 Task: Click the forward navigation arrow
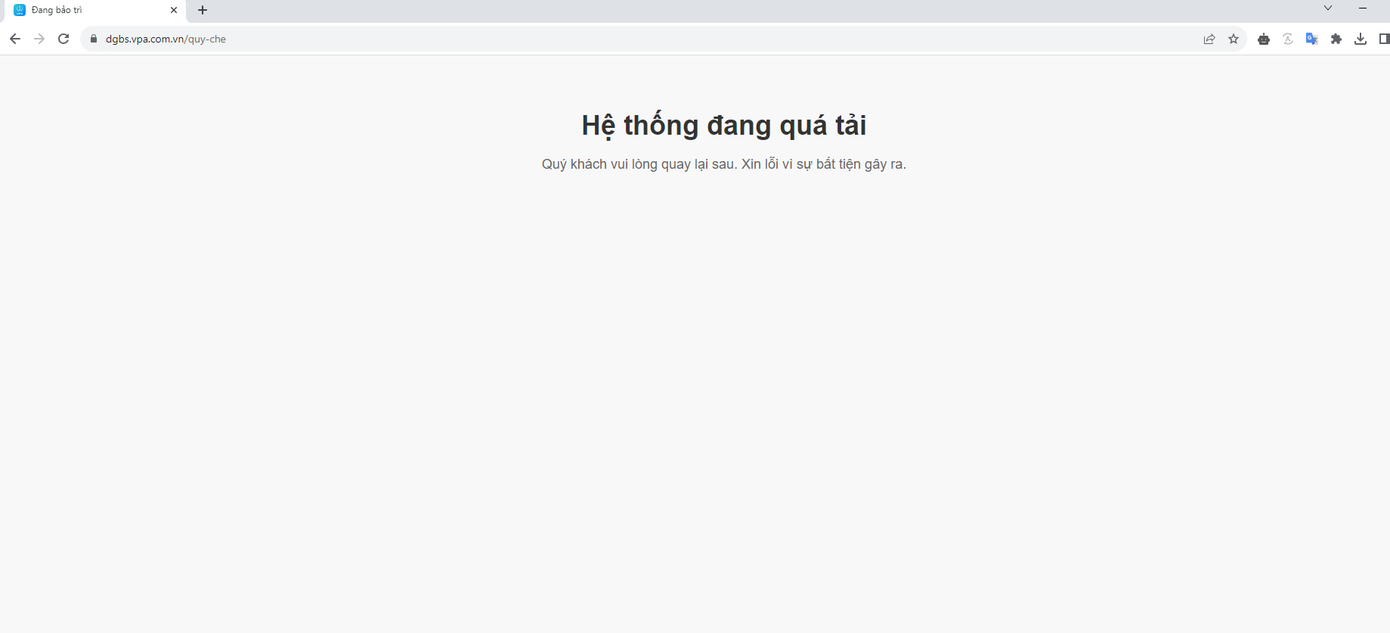point(38,38)
